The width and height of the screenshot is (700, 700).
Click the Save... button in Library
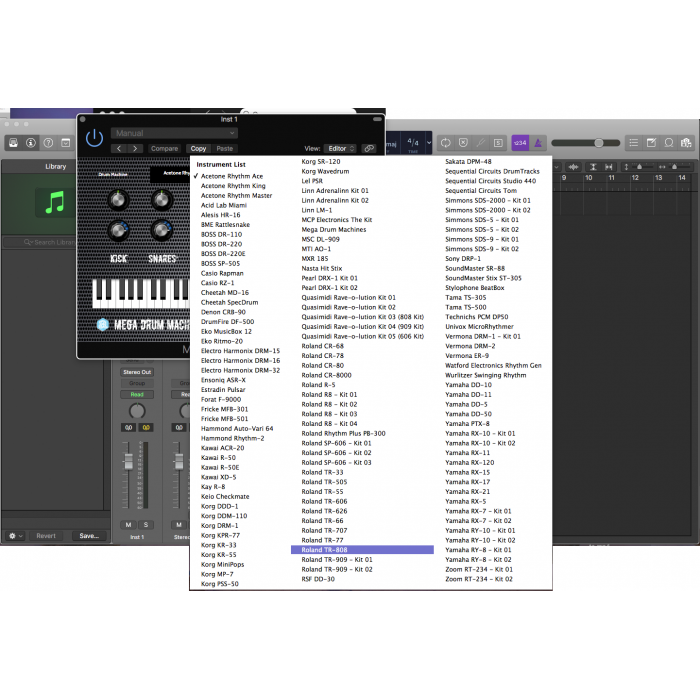[89, 536]
